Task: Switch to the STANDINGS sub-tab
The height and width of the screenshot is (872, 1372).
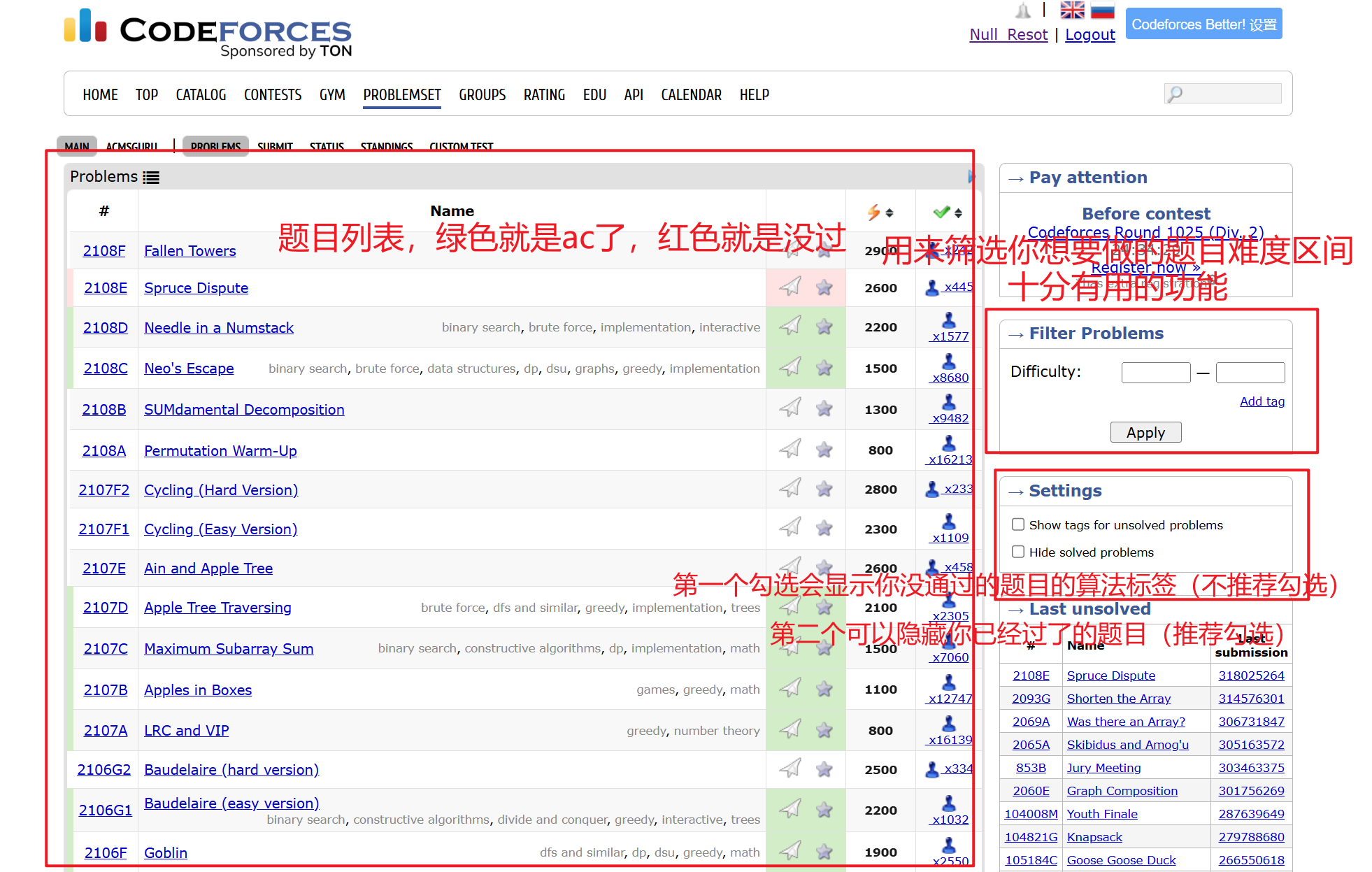Action: [386, 146]
